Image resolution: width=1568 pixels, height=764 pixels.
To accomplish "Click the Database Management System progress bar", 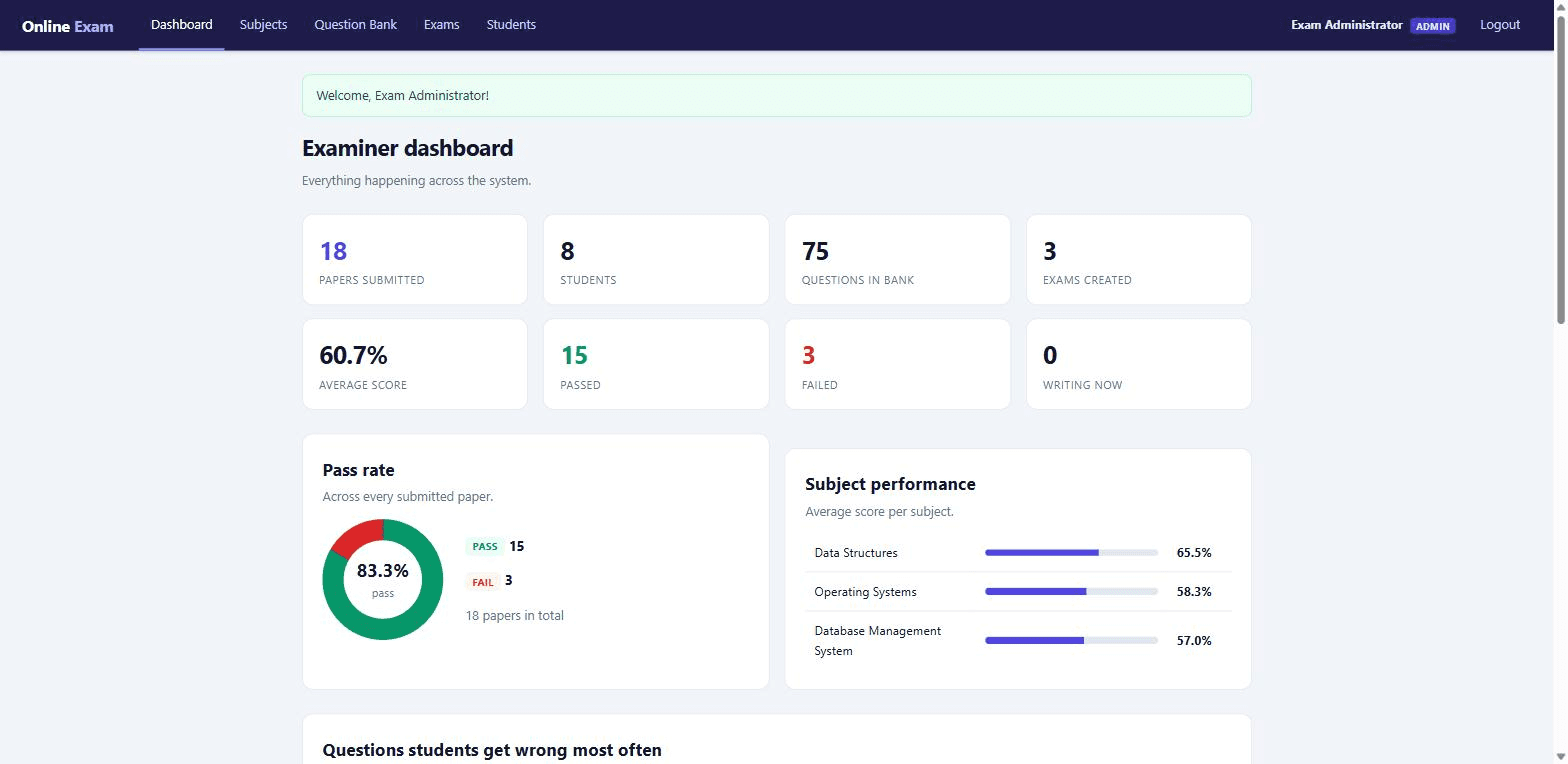I will [x=1071, y=641].
